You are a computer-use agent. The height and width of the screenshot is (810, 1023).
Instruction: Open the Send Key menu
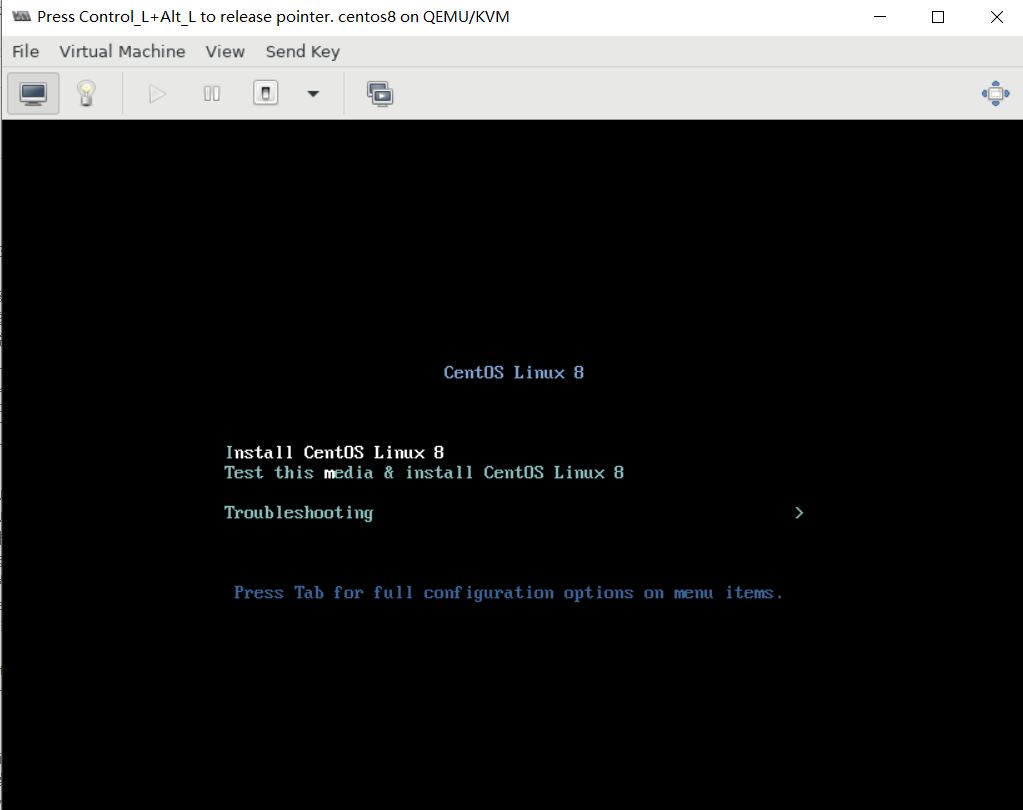(303, 52)
